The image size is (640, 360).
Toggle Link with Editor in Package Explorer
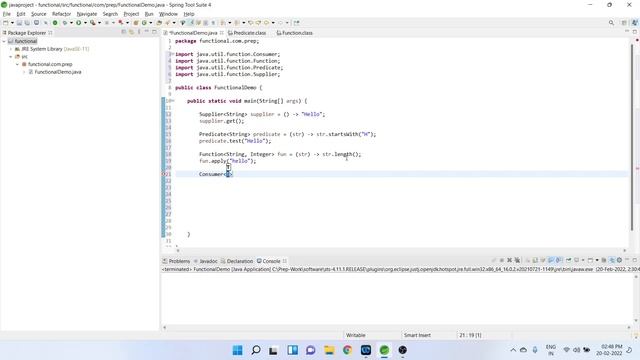pyautogui.click(x=131, y=32)
